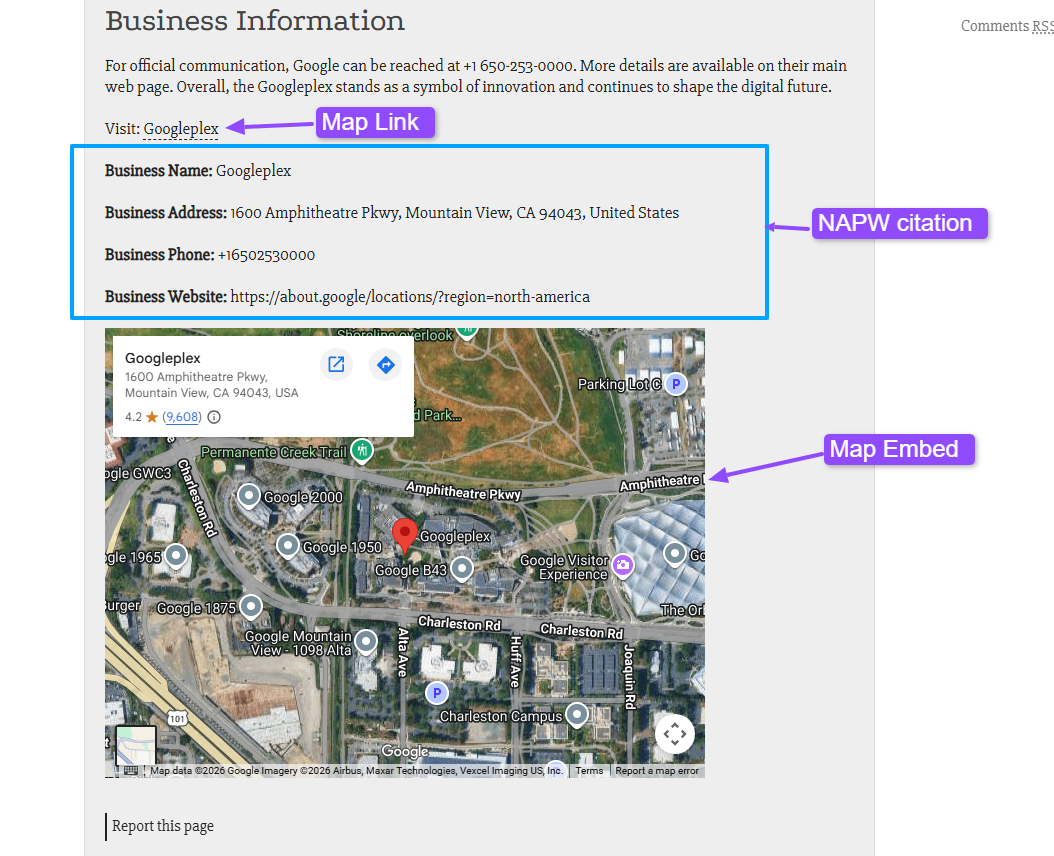Image resolution: width=1054 pixels, height=856 pixels.
Task: Click the Google logo on map
Action: click(x=405, y=751)
